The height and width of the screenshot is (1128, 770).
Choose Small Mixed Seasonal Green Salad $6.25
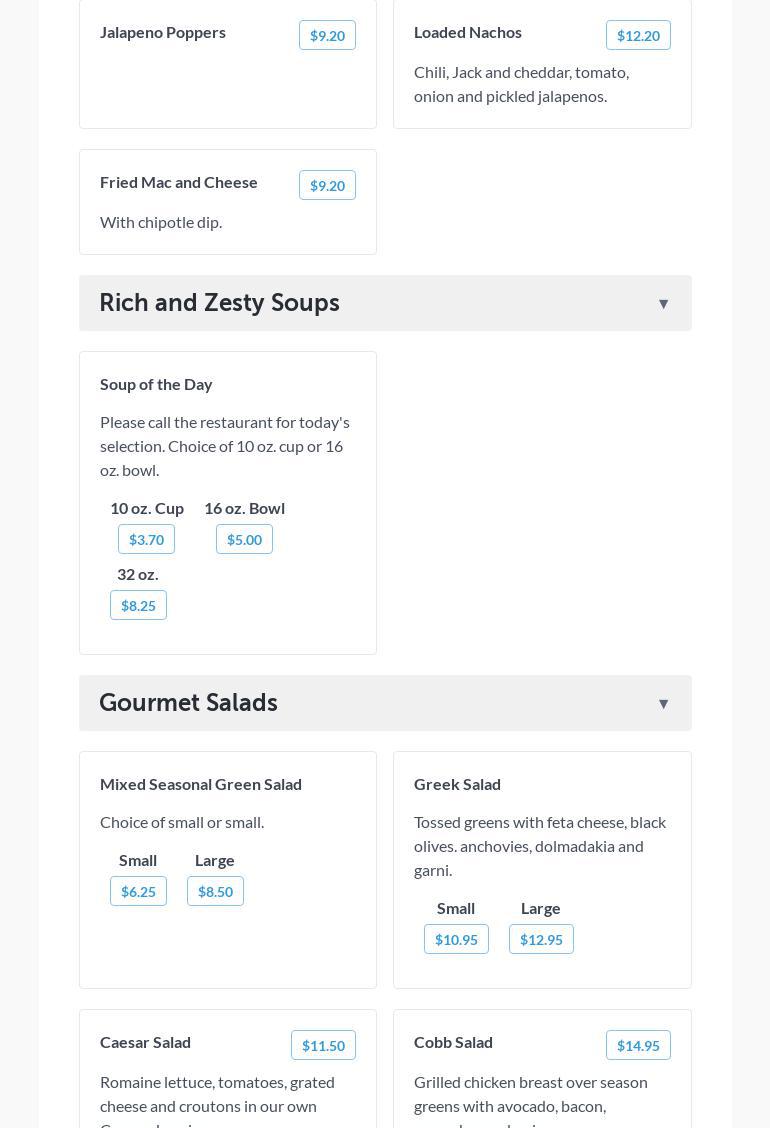coord(138,891)
